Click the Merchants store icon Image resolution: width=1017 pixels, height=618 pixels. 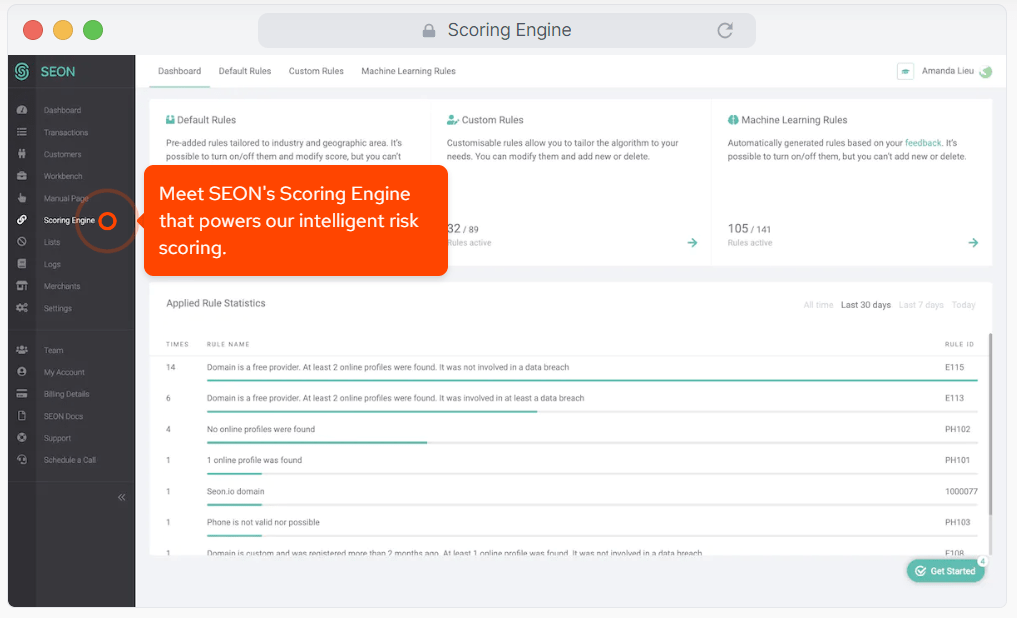[22, 286]
